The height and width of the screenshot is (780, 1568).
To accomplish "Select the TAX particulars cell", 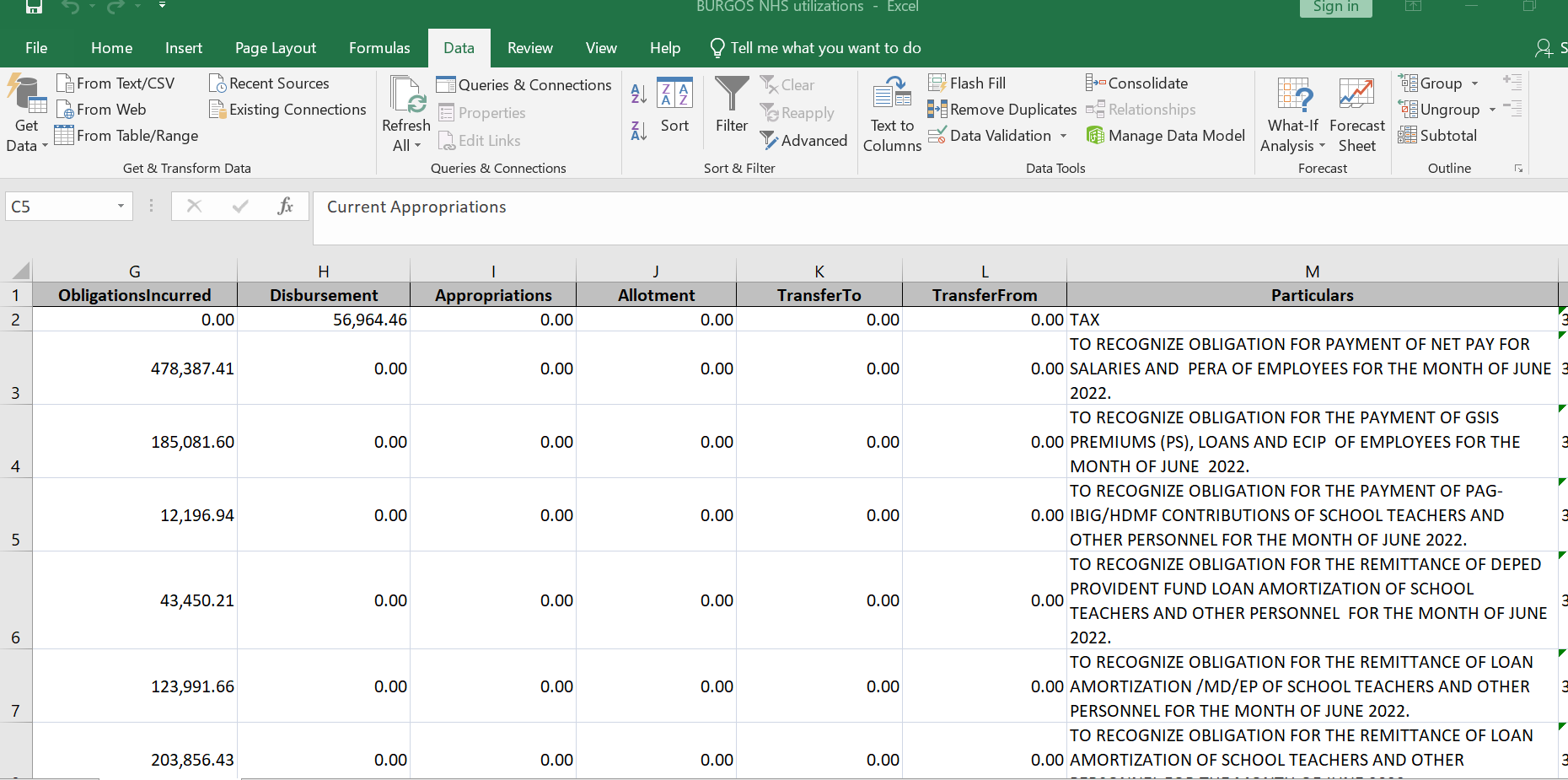I will [x=1313, y=320].
